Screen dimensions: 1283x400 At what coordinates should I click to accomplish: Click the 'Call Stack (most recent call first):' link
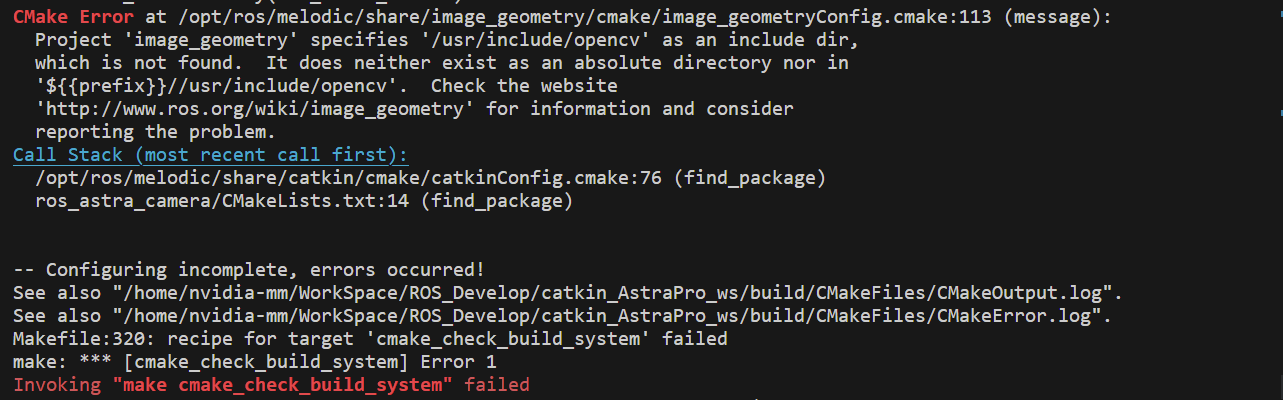211,155
